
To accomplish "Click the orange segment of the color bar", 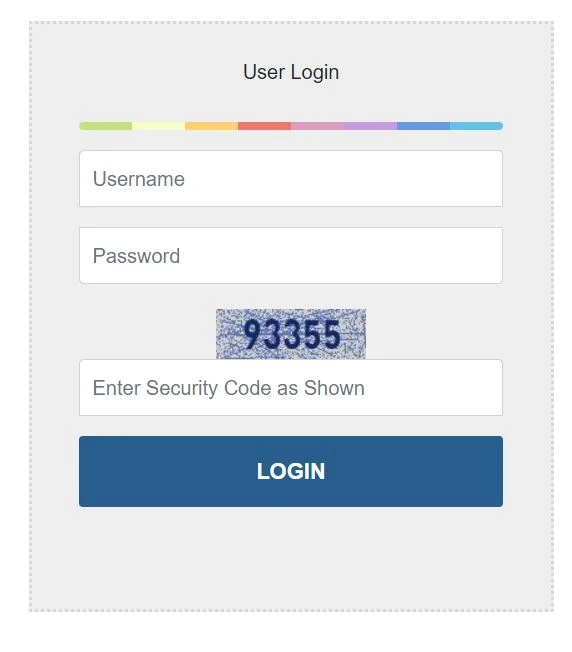I will click(x=212, y=126).
